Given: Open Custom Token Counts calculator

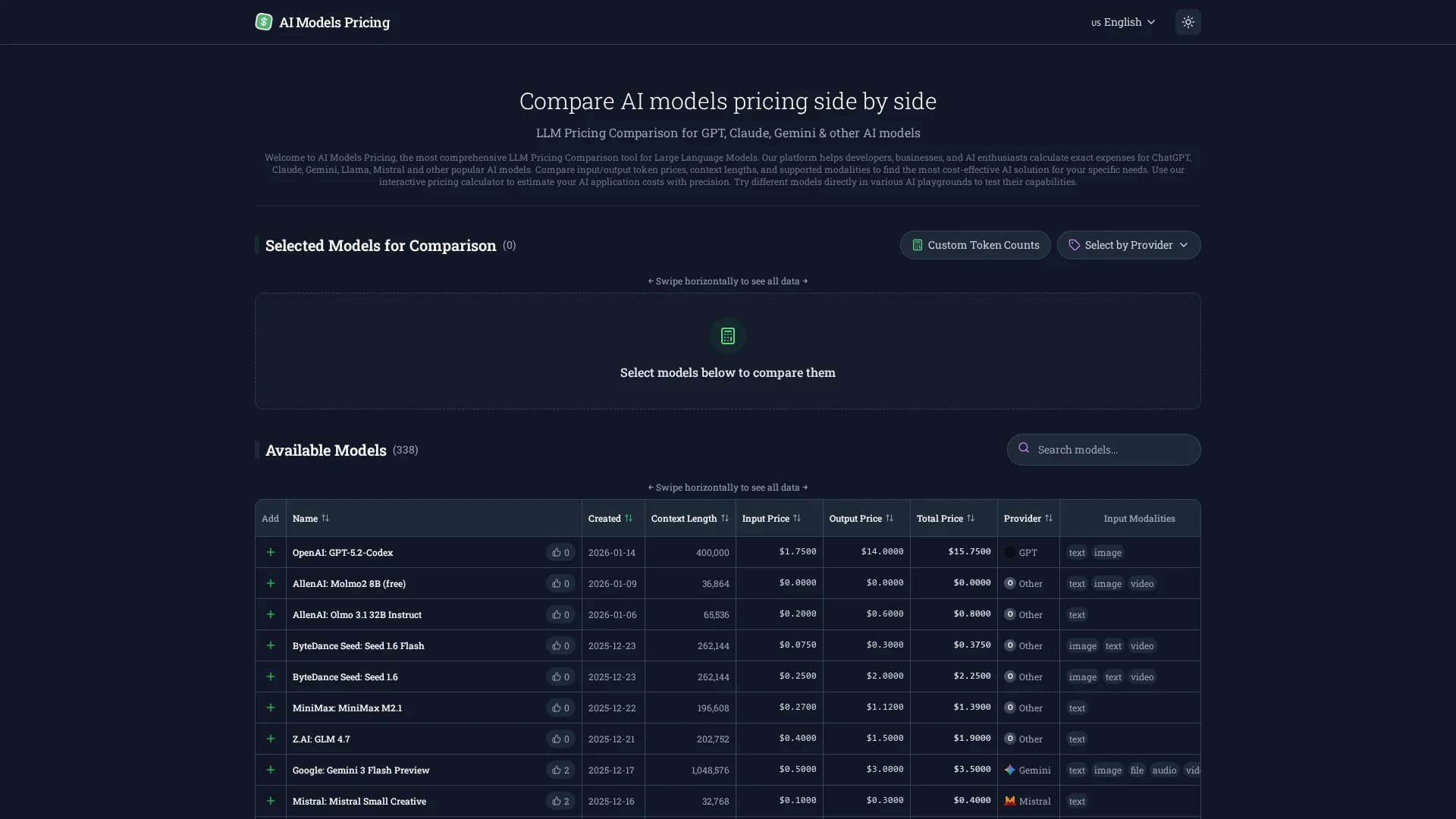Looking at the screenshot, I should (x=975, y=245).
